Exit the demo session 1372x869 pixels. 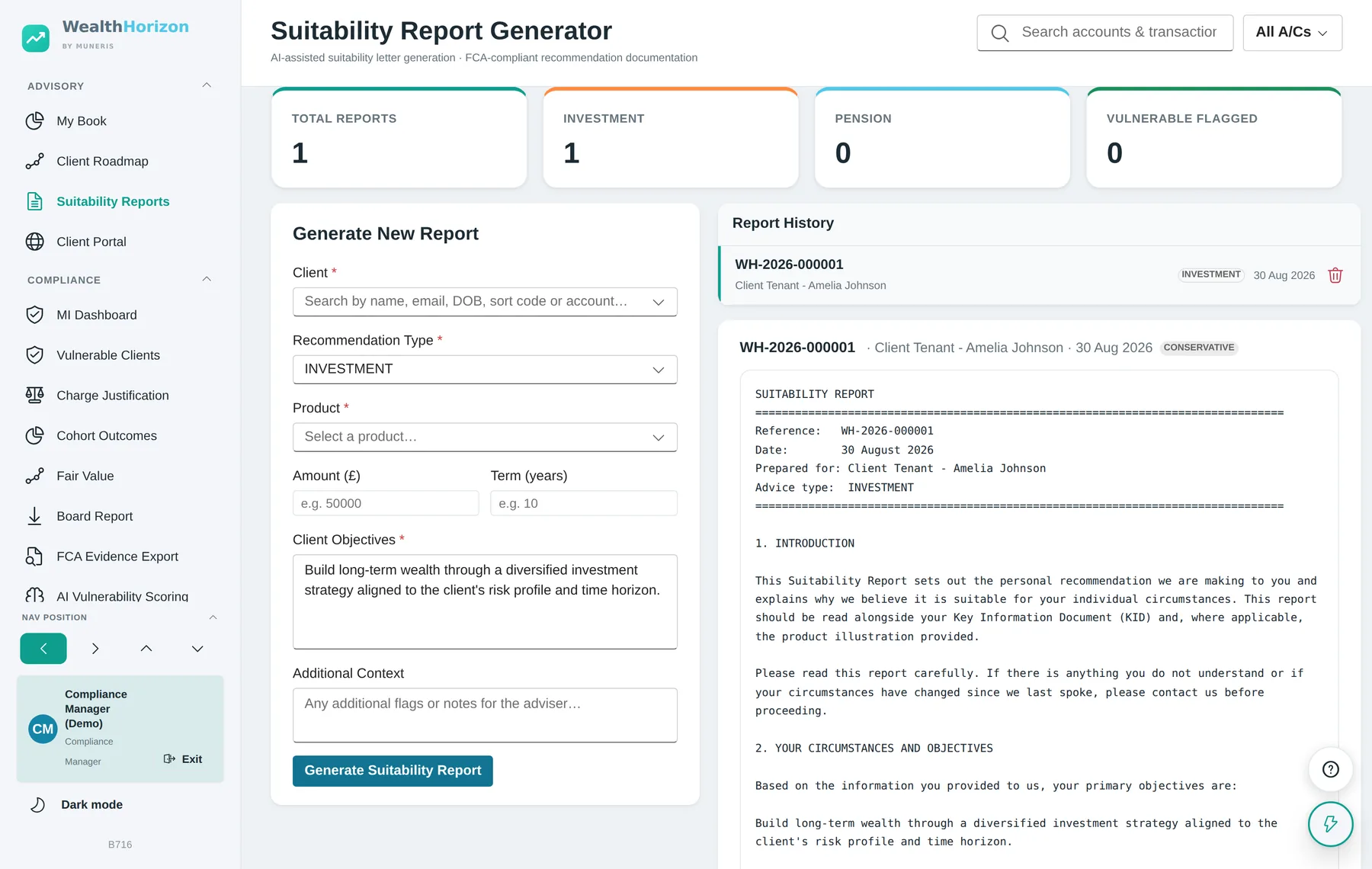(183, 759)
